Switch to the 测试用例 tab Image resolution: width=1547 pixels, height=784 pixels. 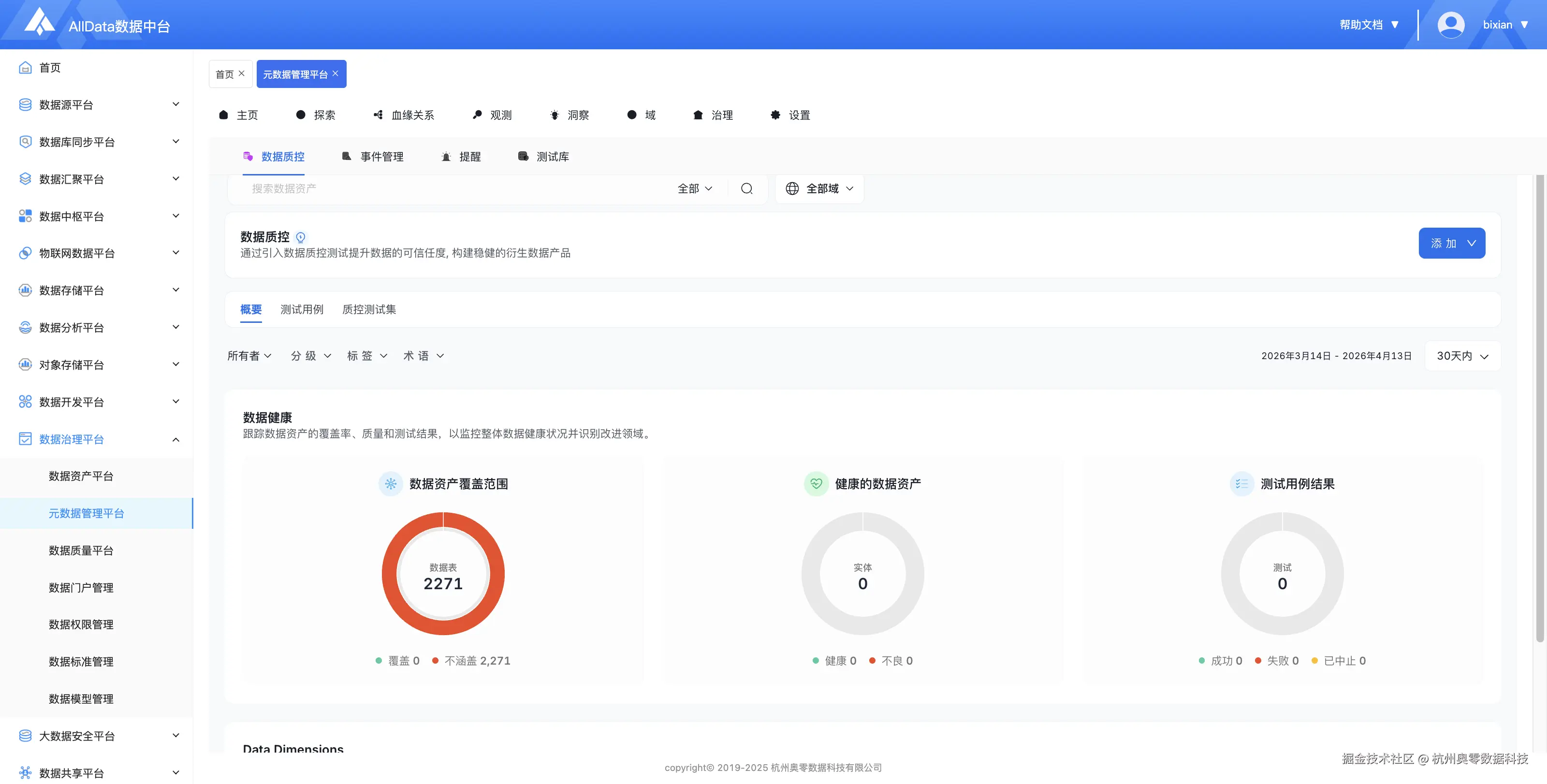coord(302,309)
